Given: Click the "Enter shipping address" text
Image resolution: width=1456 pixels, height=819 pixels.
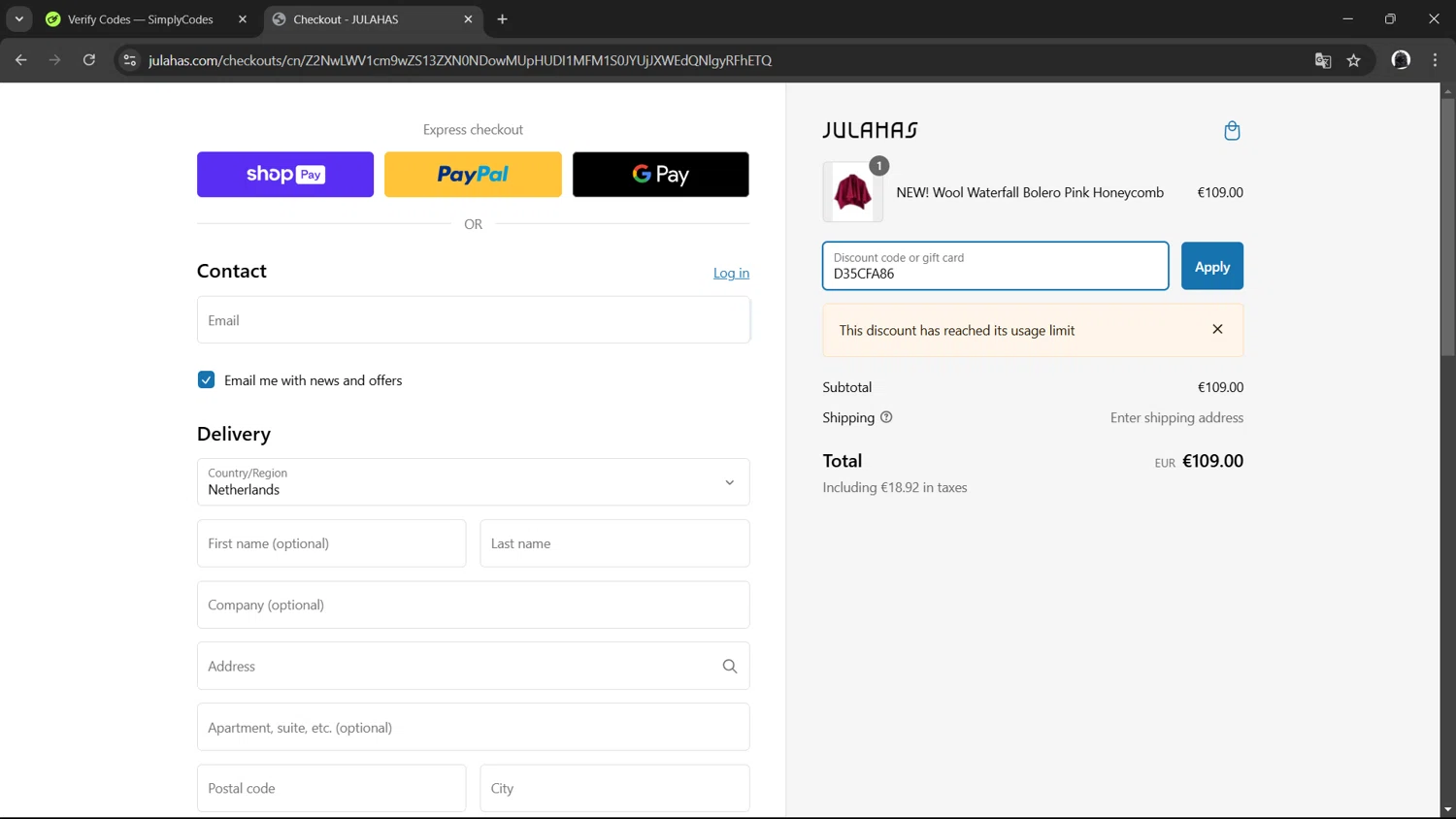Looking at the screenshot, I should coord(1176,417).
